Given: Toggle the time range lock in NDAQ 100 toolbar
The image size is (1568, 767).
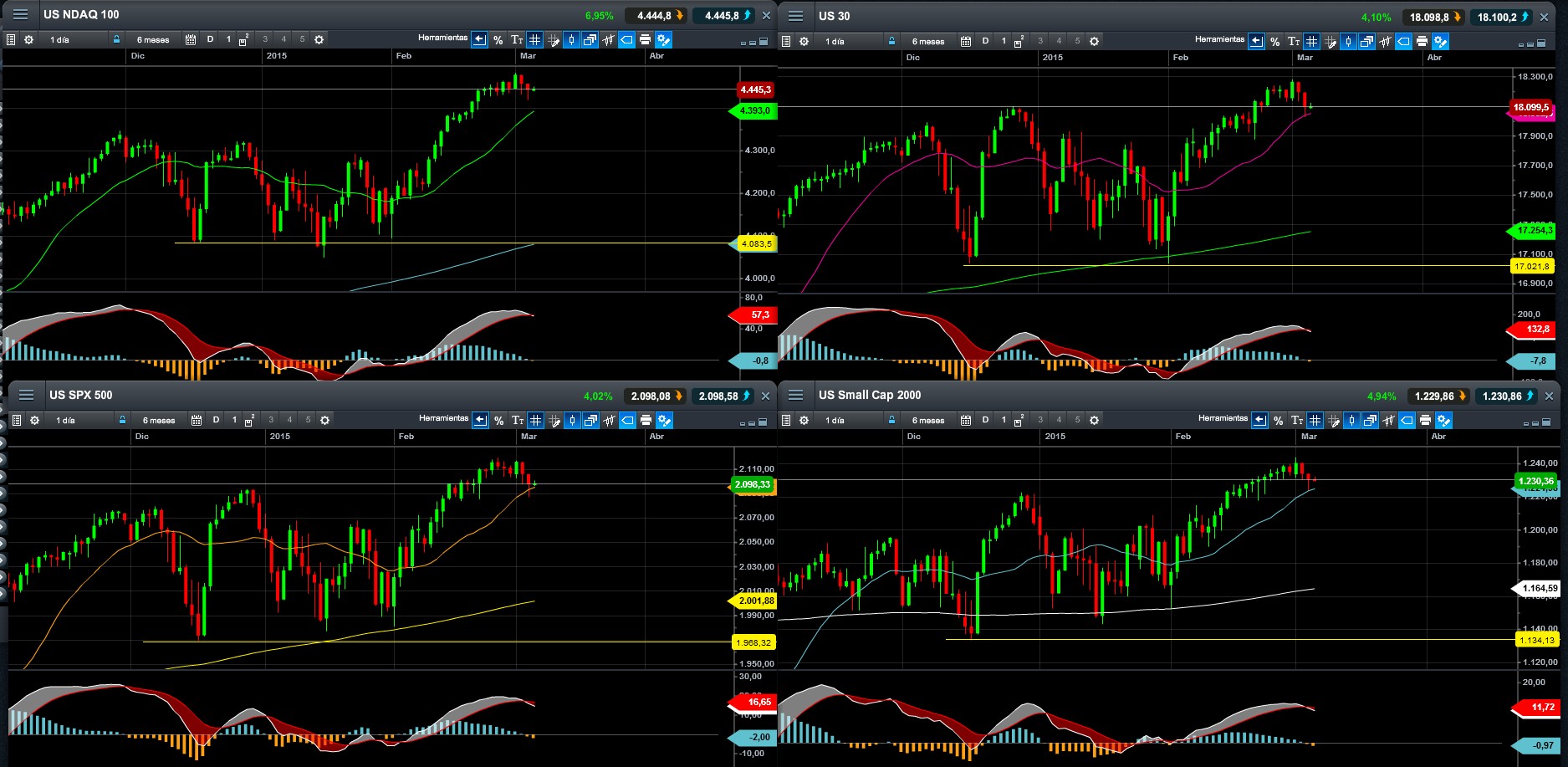Looking at the screenshot, I should coord(117,39).
